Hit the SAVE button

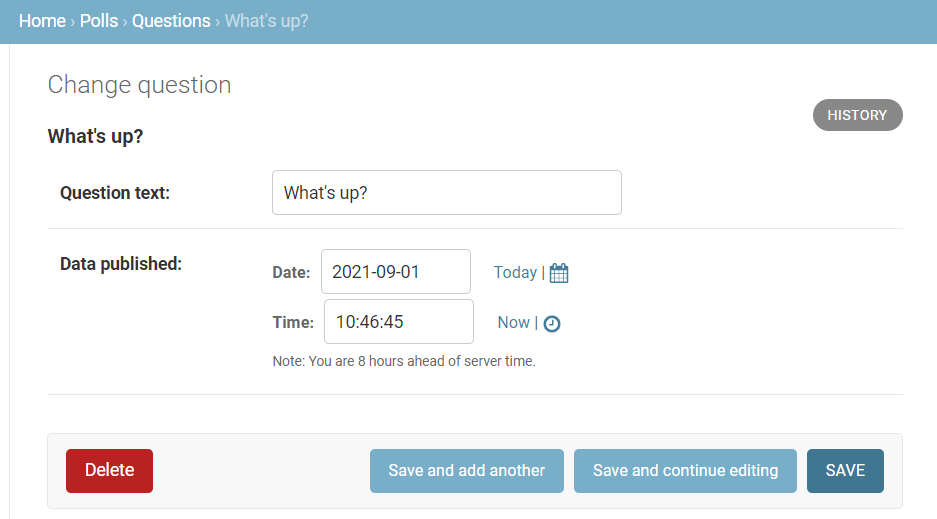(845, 471)
